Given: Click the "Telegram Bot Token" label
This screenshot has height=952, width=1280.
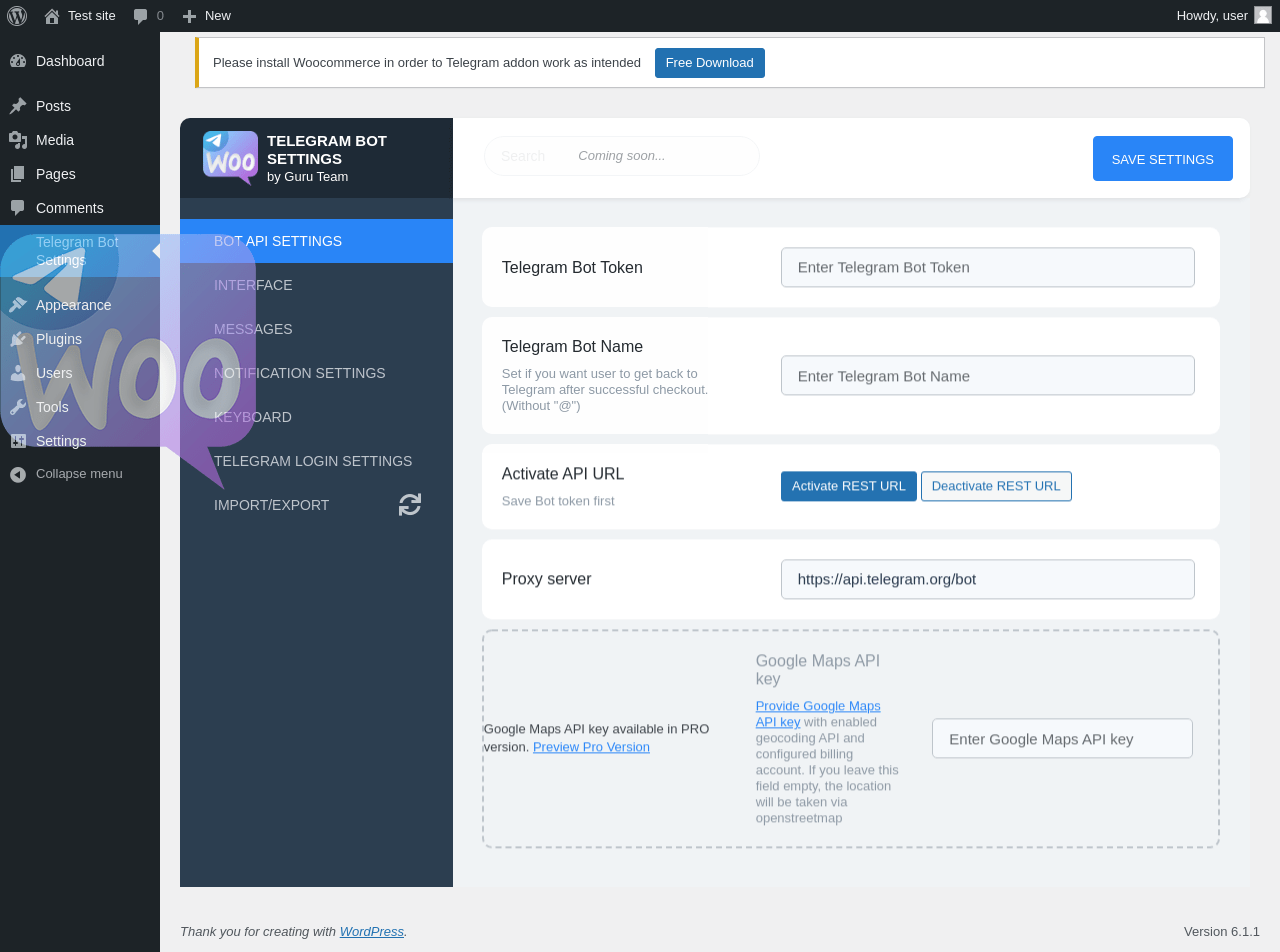Looking at the screenshot, I should point(572,267).
